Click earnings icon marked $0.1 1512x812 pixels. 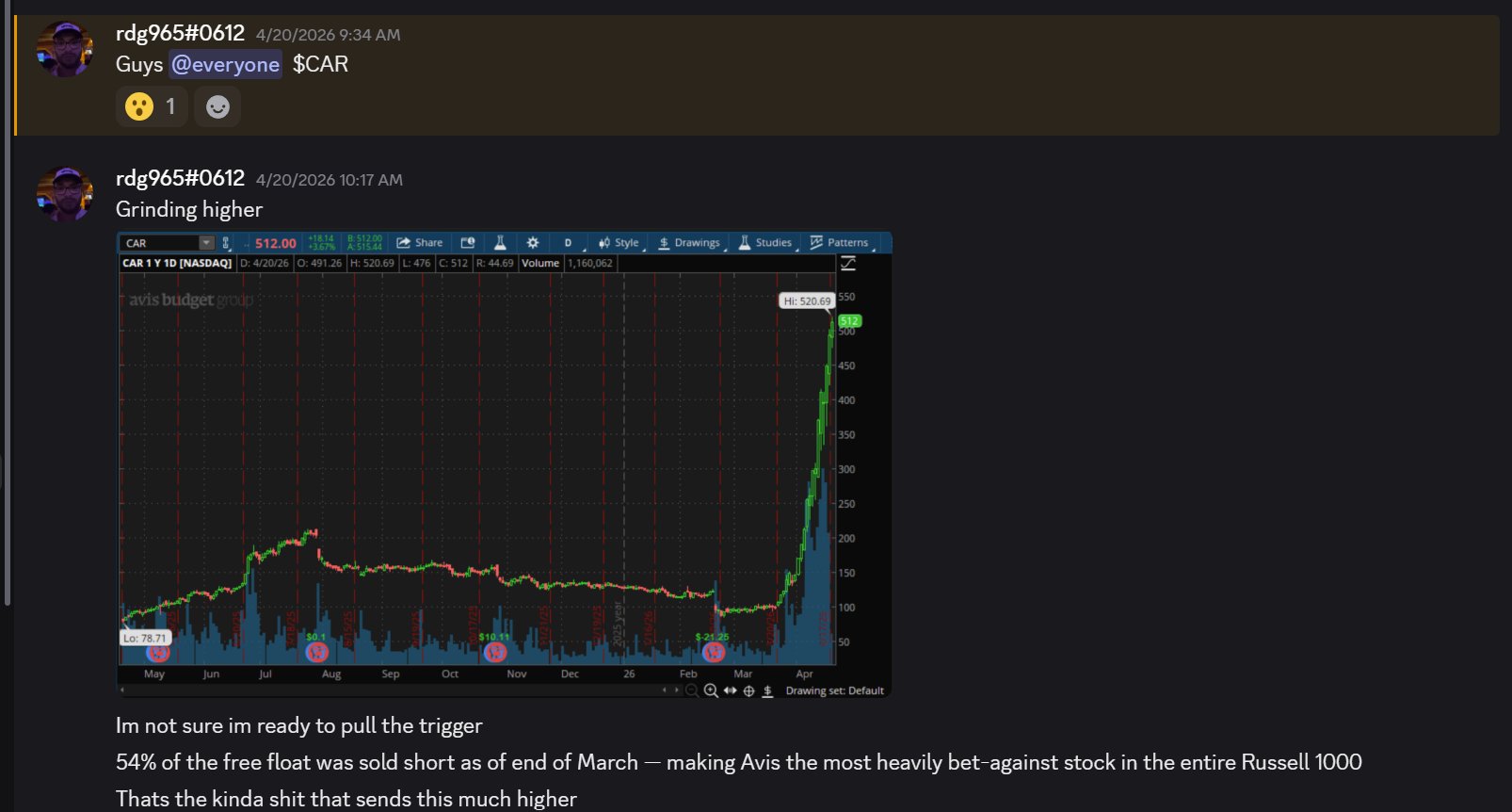click(x=317, y=651)
